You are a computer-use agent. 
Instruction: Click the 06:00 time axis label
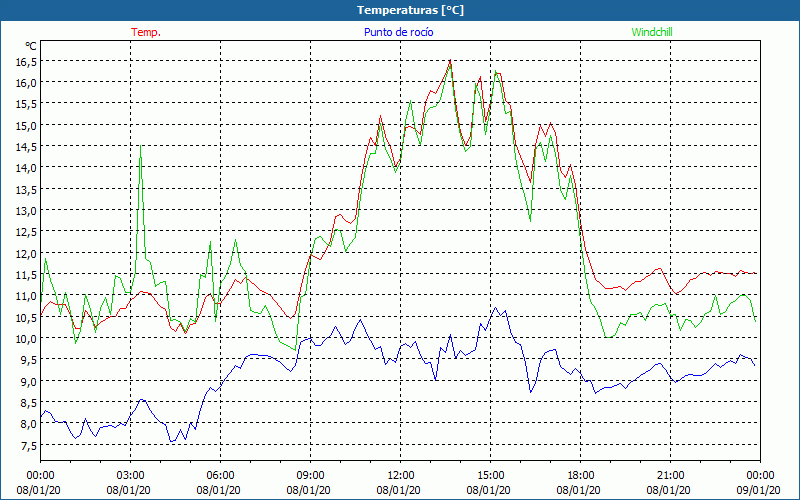click(x=220, y=476)
